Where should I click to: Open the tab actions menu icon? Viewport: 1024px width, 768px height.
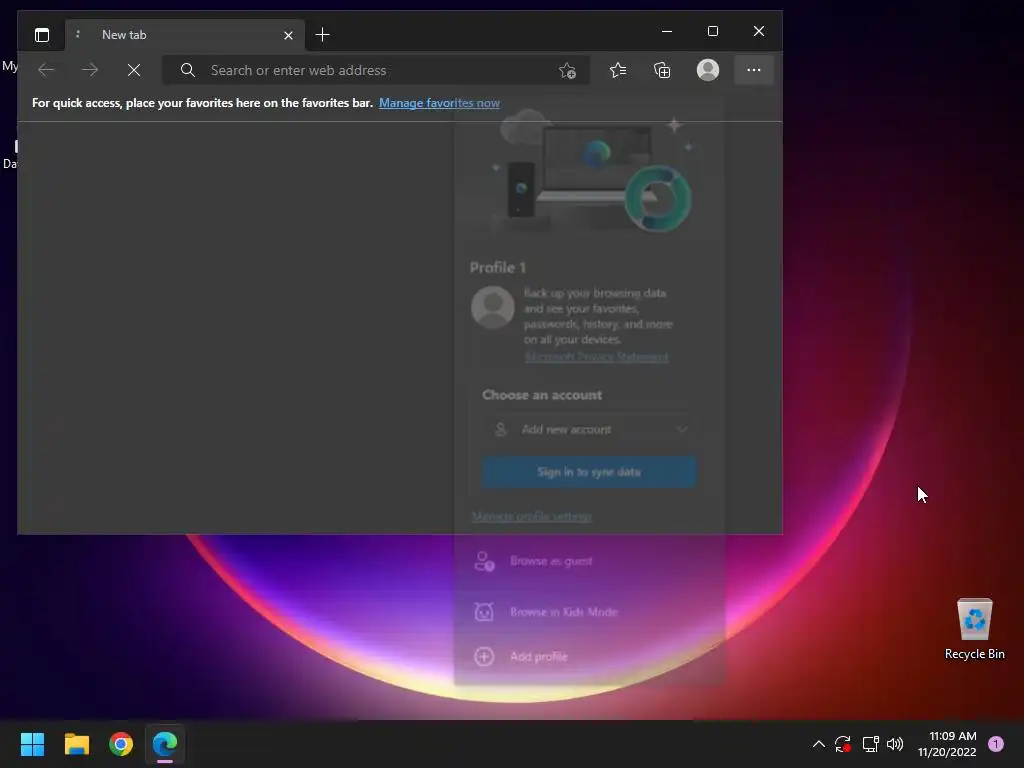coord(42,35)
